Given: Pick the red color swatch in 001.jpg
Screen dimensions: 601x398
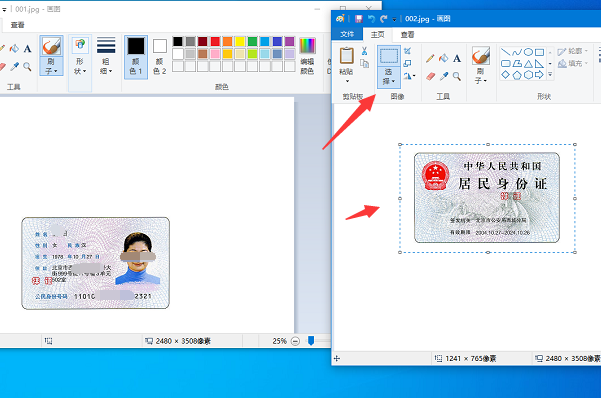Looking at the screenshot, I should point(215,41).
